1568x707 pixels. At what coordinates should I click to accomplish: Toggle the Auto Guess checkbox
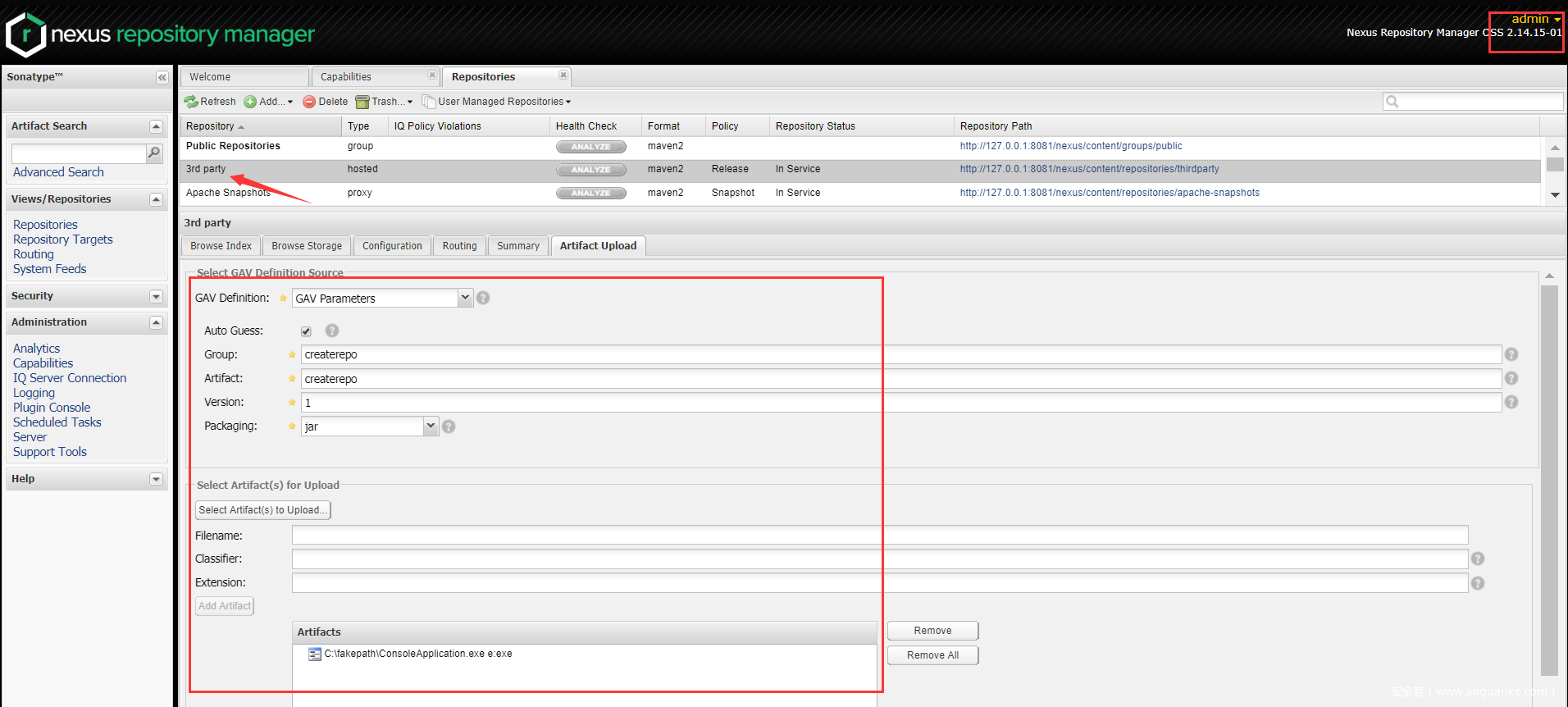click(306, 331)
